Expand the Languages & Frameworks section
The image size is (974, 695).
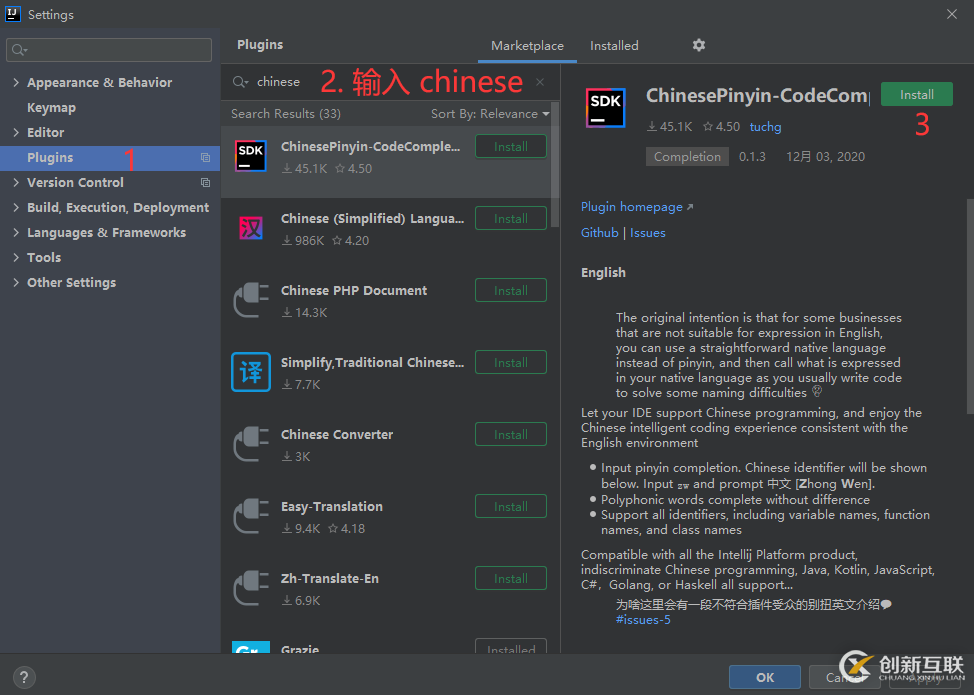16,233
